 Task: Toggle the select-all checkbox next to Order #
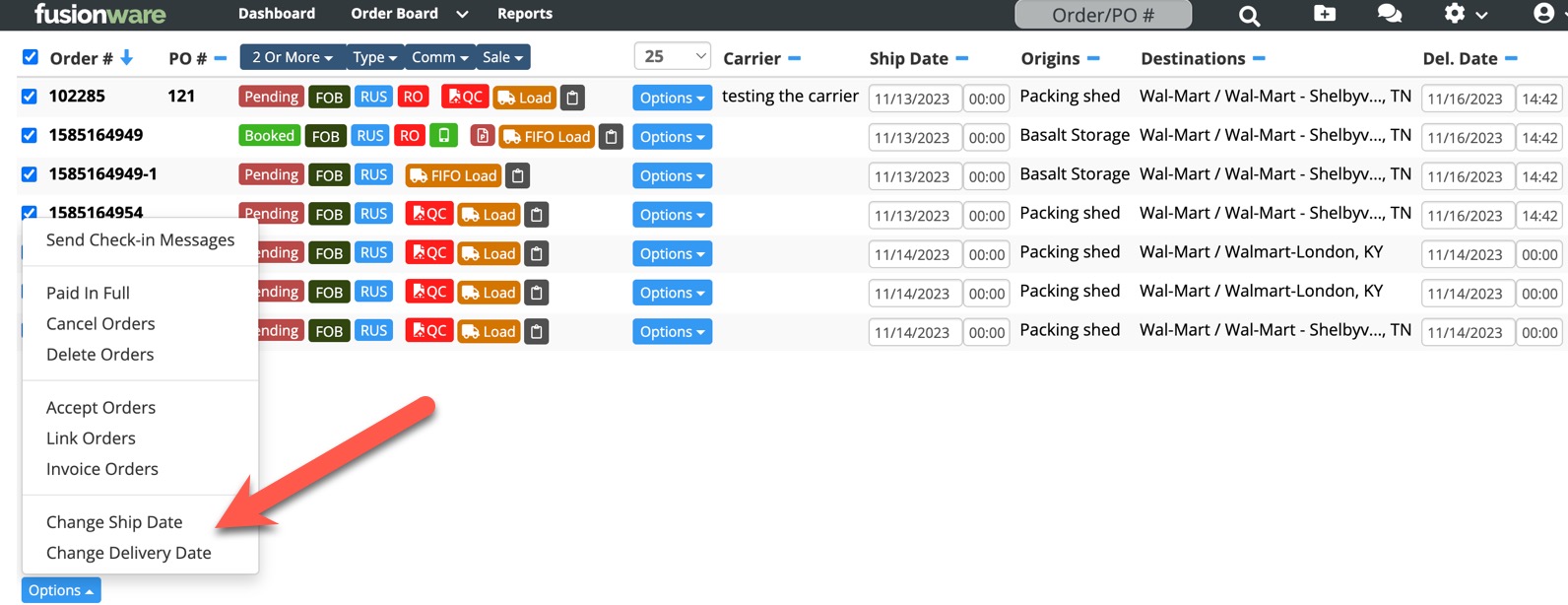click(x=31, y=57)
